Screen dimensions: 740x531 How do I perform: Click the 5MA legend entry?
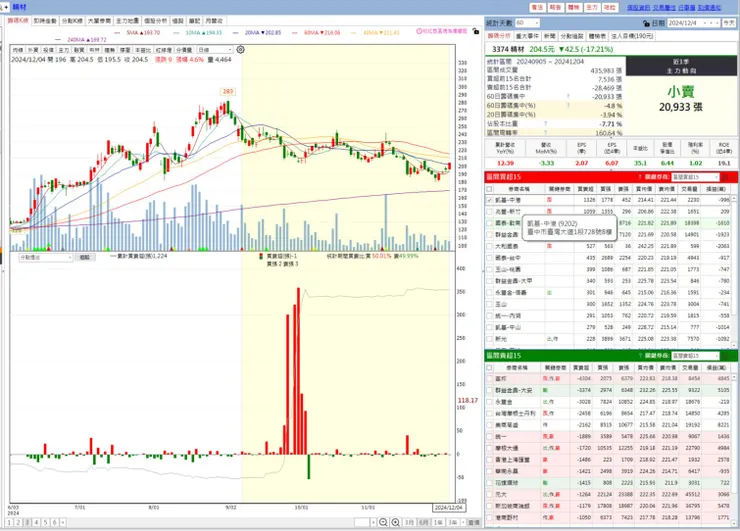point(139,33)
